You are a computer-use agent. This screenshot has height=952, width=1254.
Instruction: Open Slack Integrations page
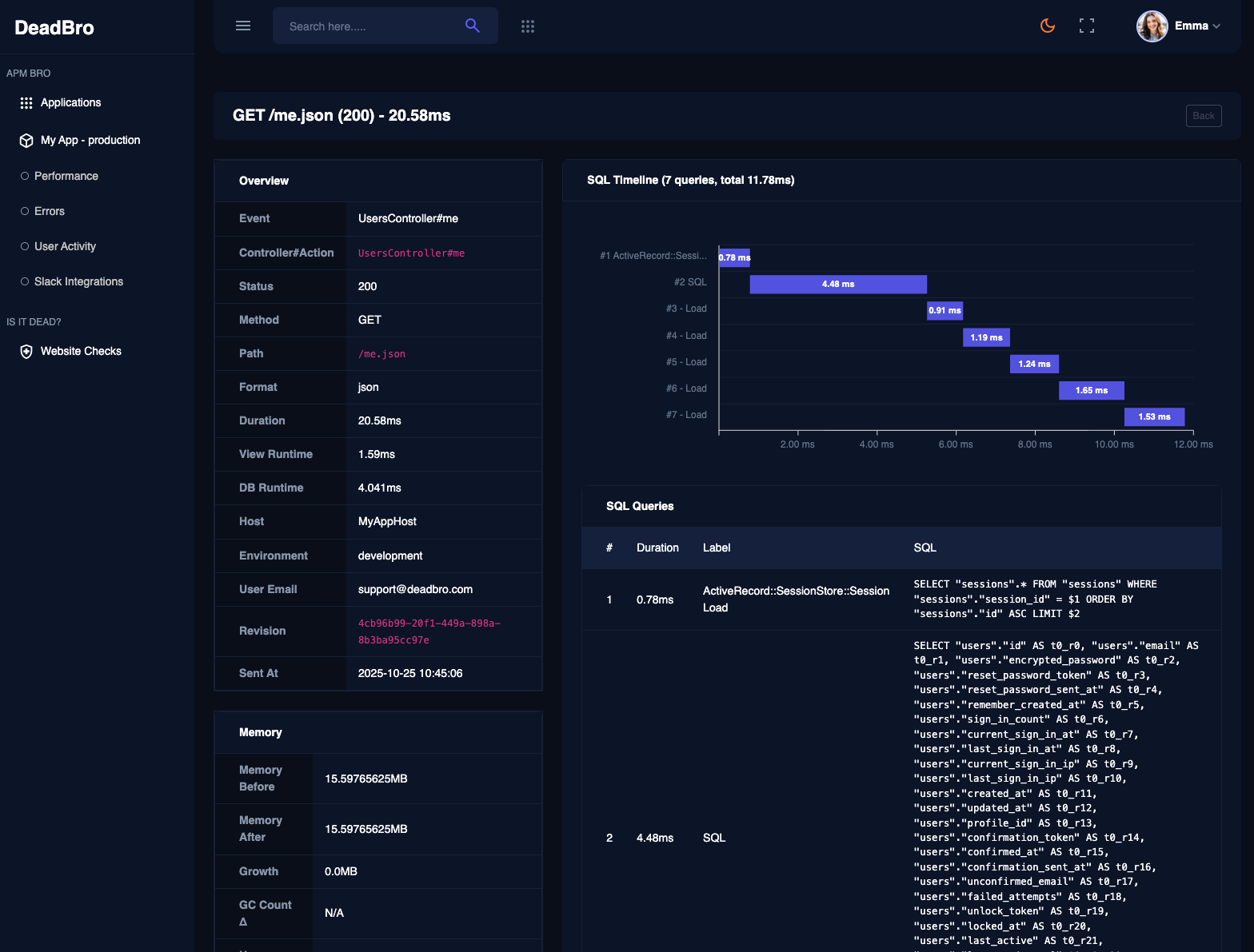pyautogui.click(x=78, y=281)
